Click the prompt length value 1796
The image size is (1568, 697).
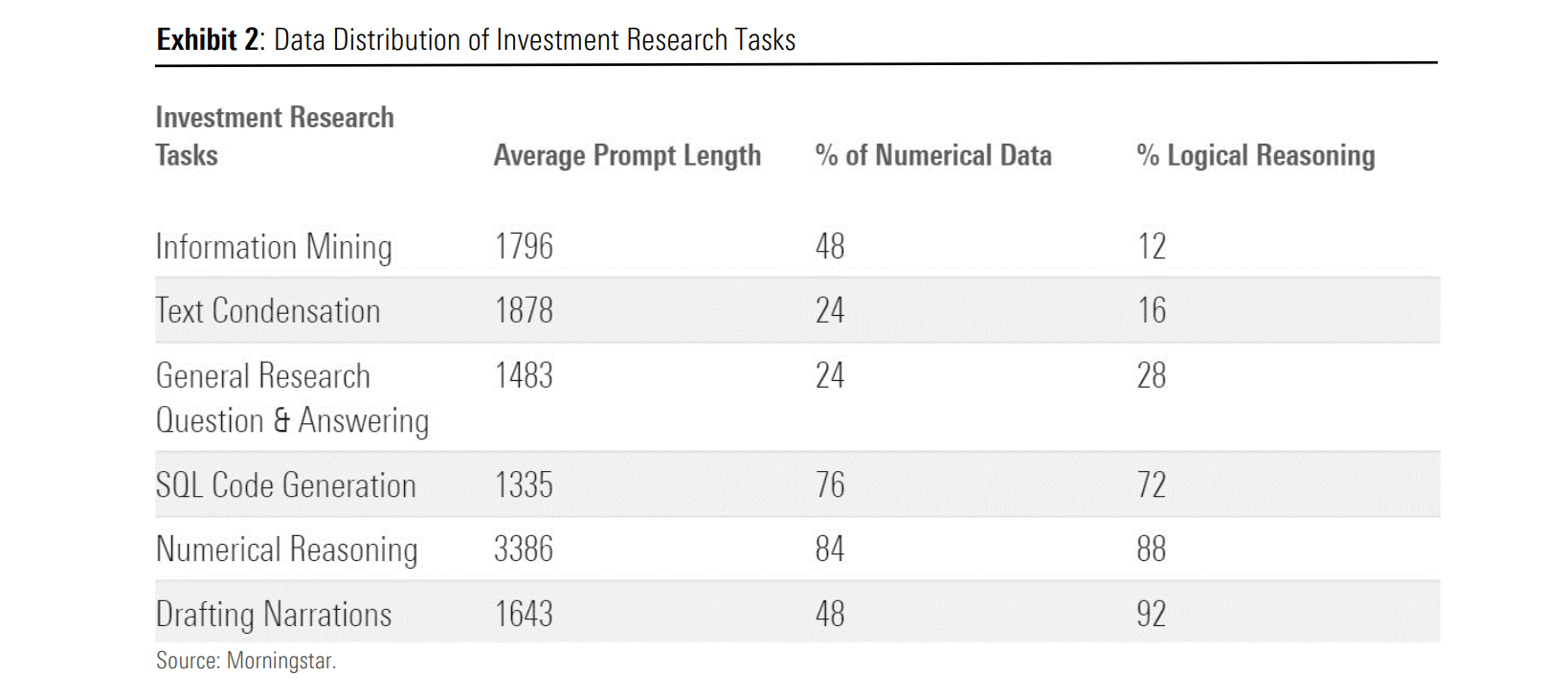[524, 247]
